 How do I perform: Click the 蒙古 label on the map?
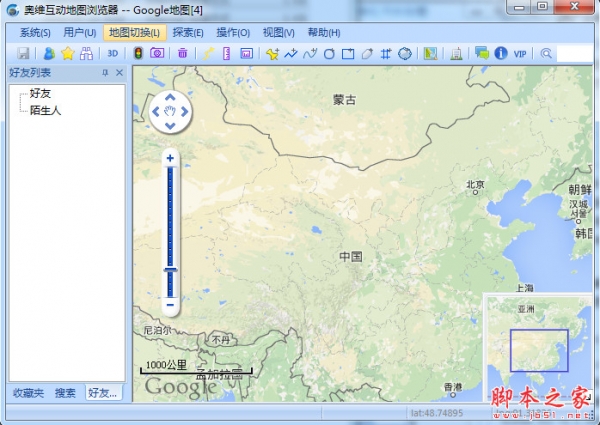click(344, 100)
